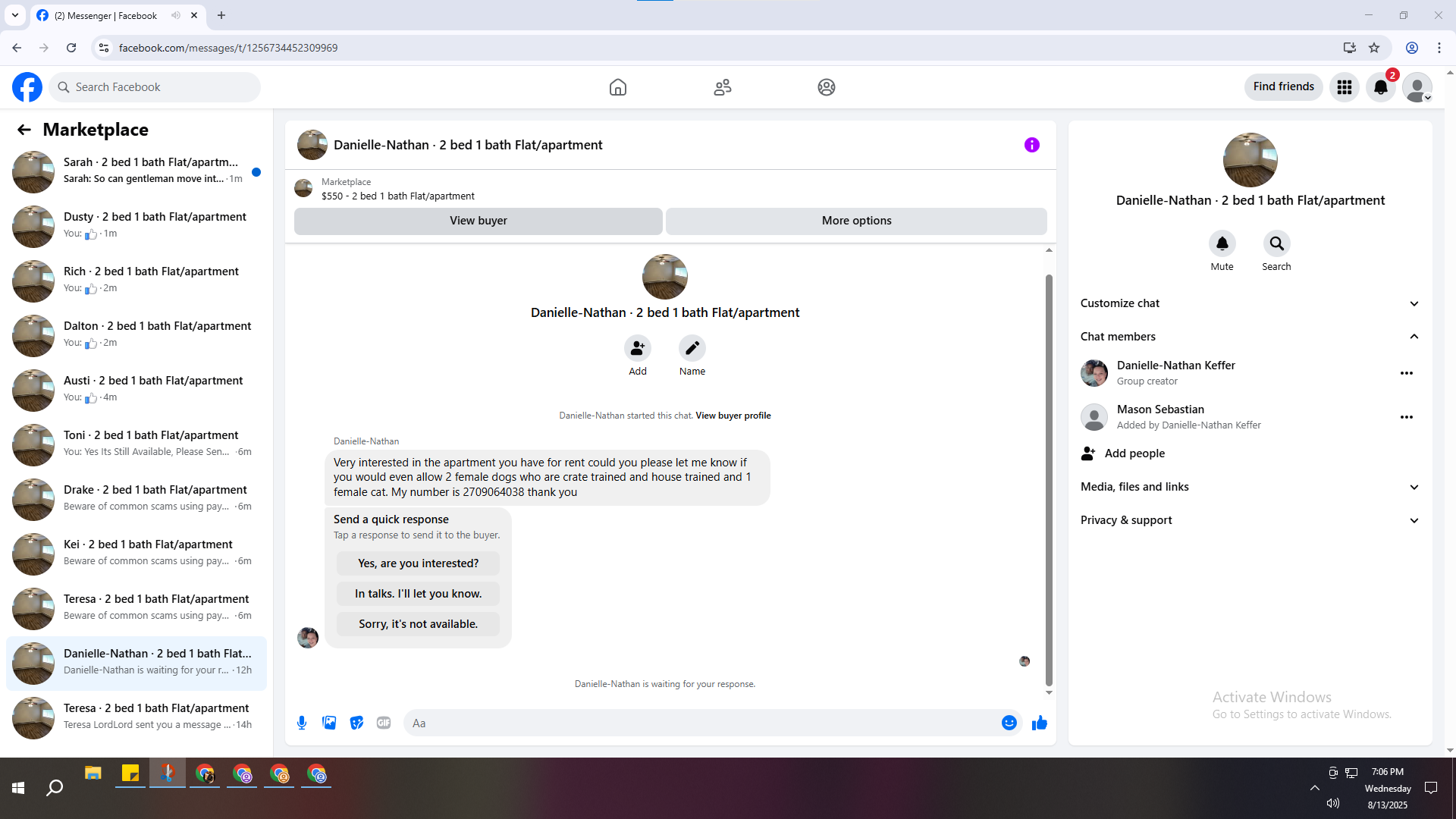Image resolution: width=1456 pixels, height=819 pixels.
Task: Click the voice clip microphone icon
Action: coord(302,723)
